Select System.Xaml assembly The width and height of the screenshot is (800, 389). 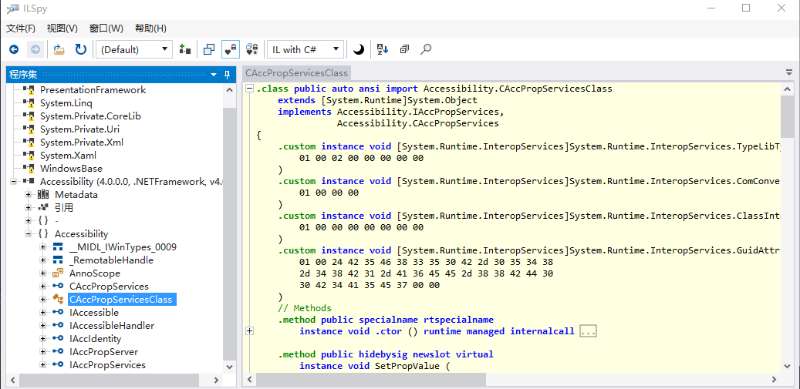pos(68,155)
